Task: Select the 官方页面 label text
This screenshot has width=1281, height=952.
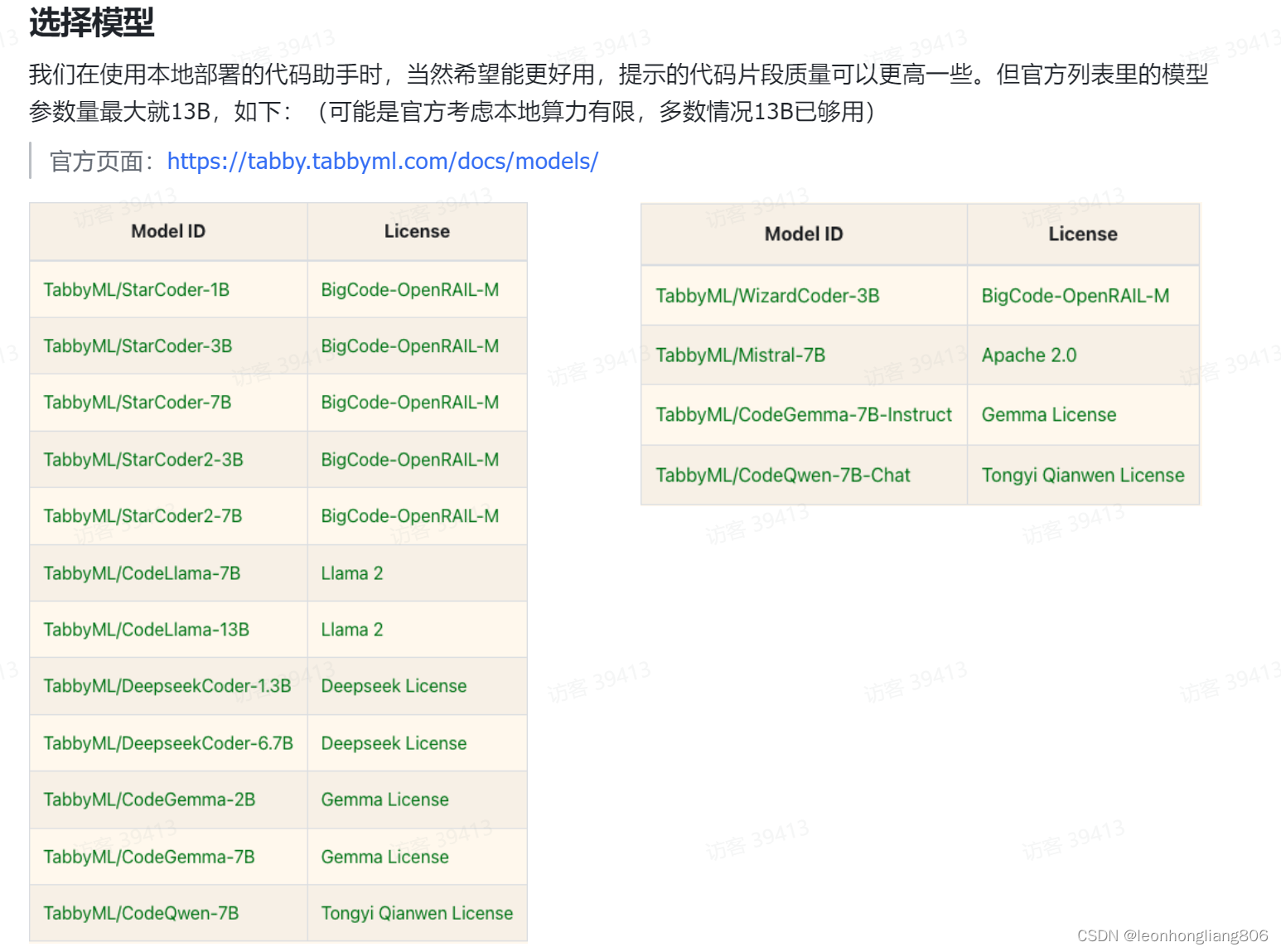Action: pos(96,162)
